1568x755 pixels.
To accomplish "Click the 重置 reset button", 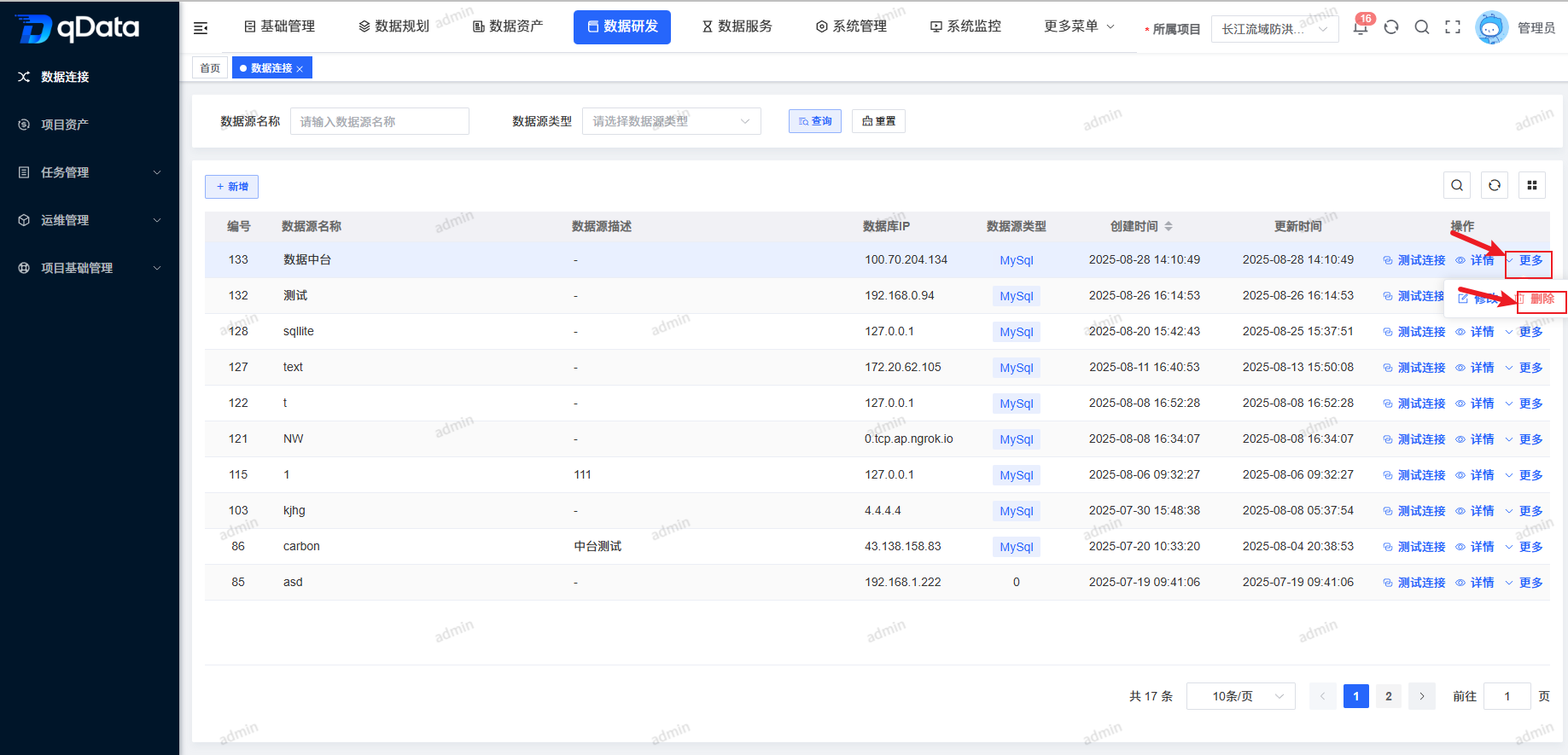I will [878, 121].
